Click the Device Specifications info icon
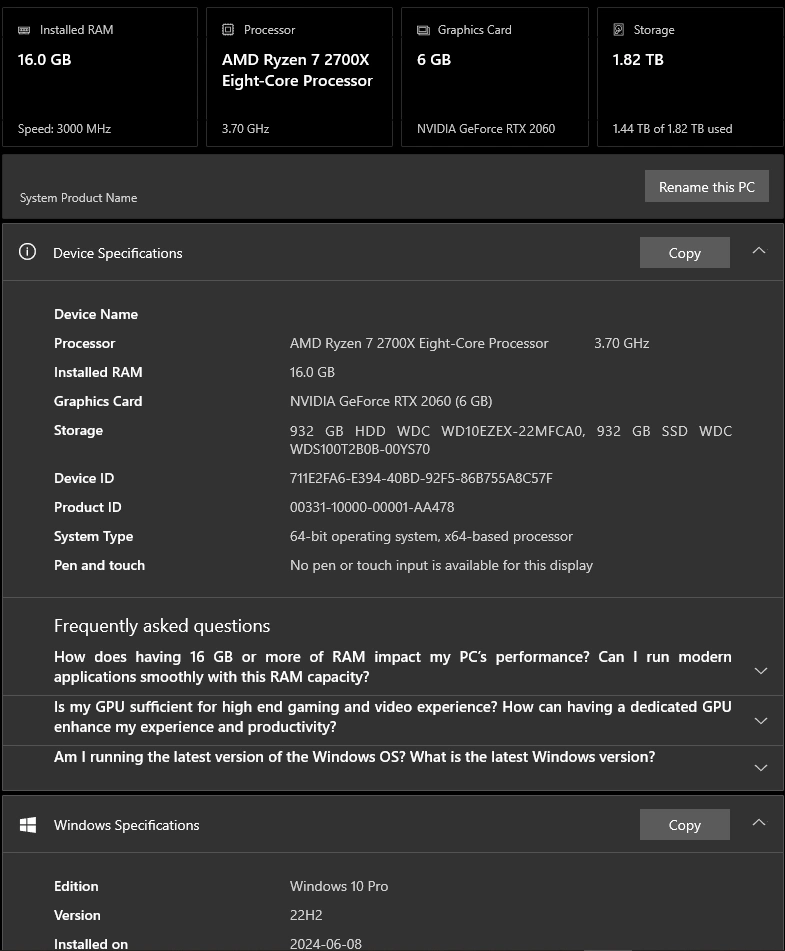The width and height of the screenshot is (785, 951). pyautogui.click(x=28, y=252)
